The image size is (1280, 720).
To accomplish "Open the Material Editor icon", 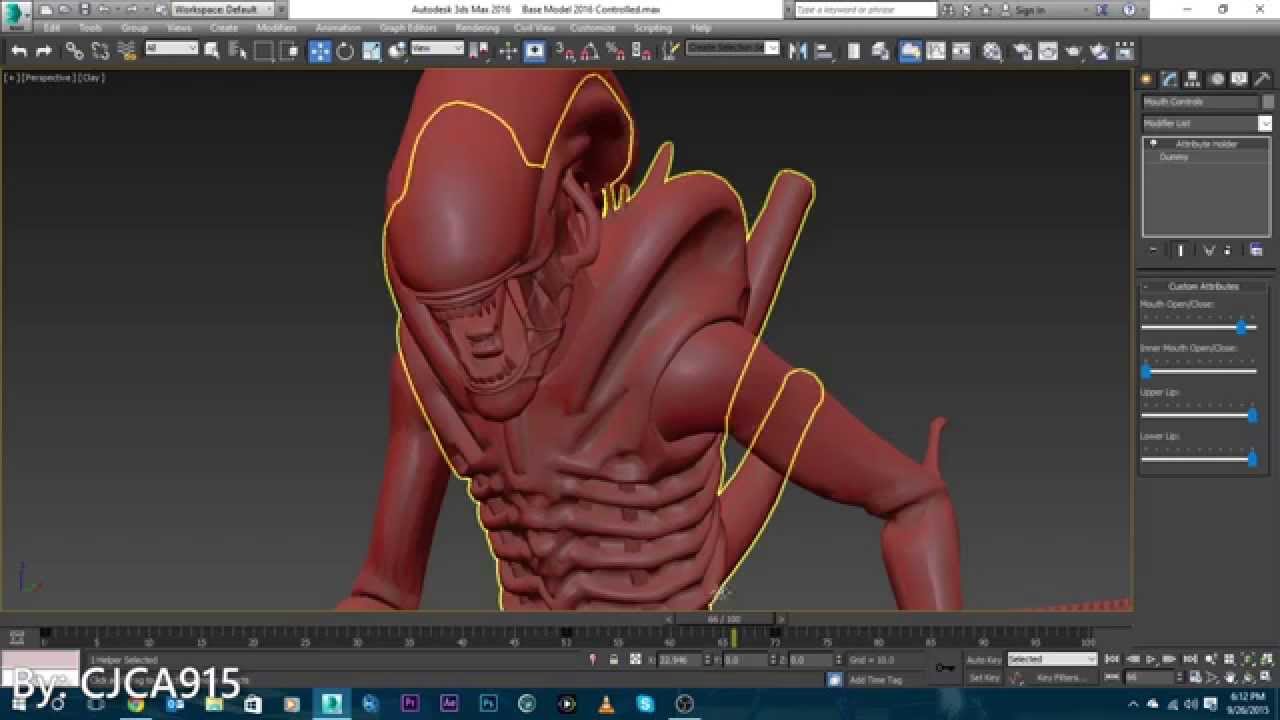I will (x=992, y=51).
